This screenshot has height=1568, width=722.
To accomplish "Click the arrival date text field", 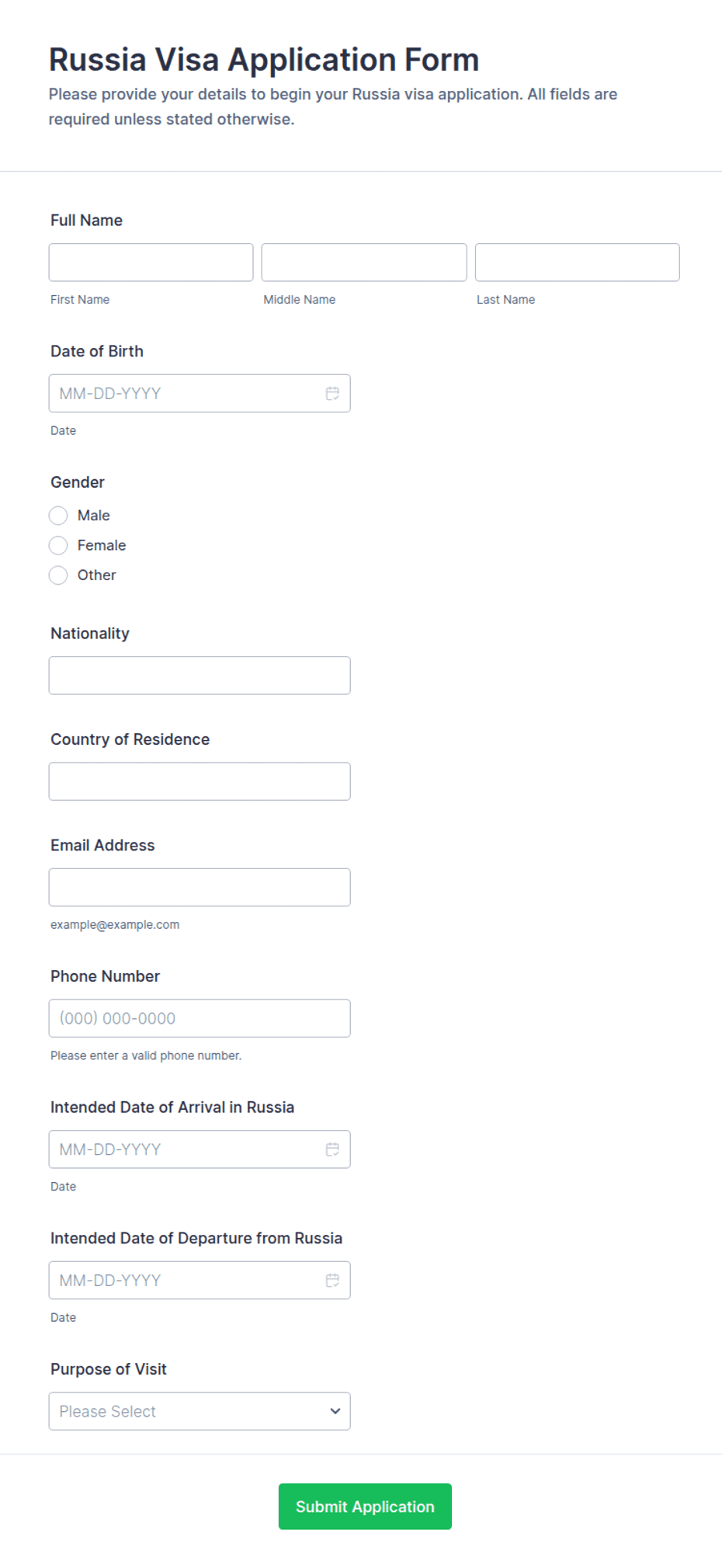I will (186, 1149).
